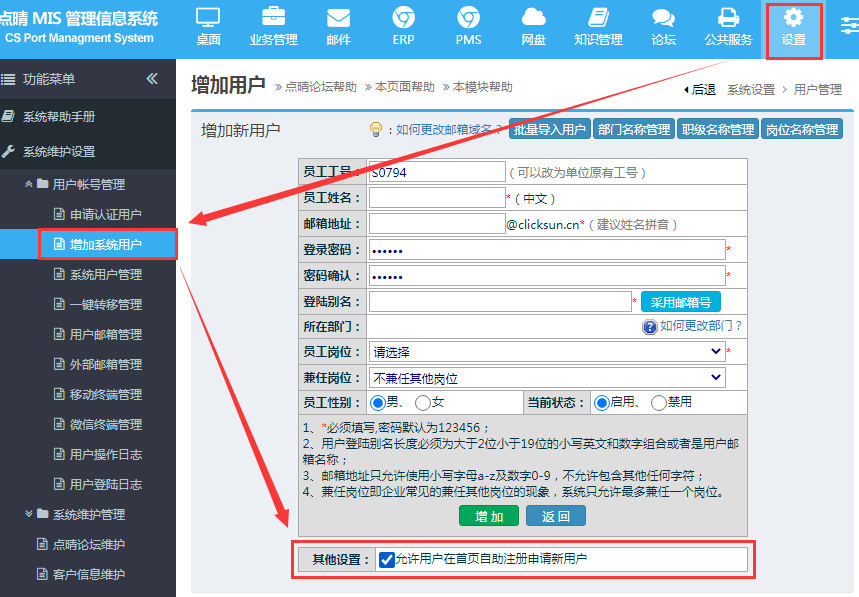Collapse the 功能菜单 sidebar with double-arrow
Image resolution: width=859 pixels, height=597 pixels.
coord(152,79)
